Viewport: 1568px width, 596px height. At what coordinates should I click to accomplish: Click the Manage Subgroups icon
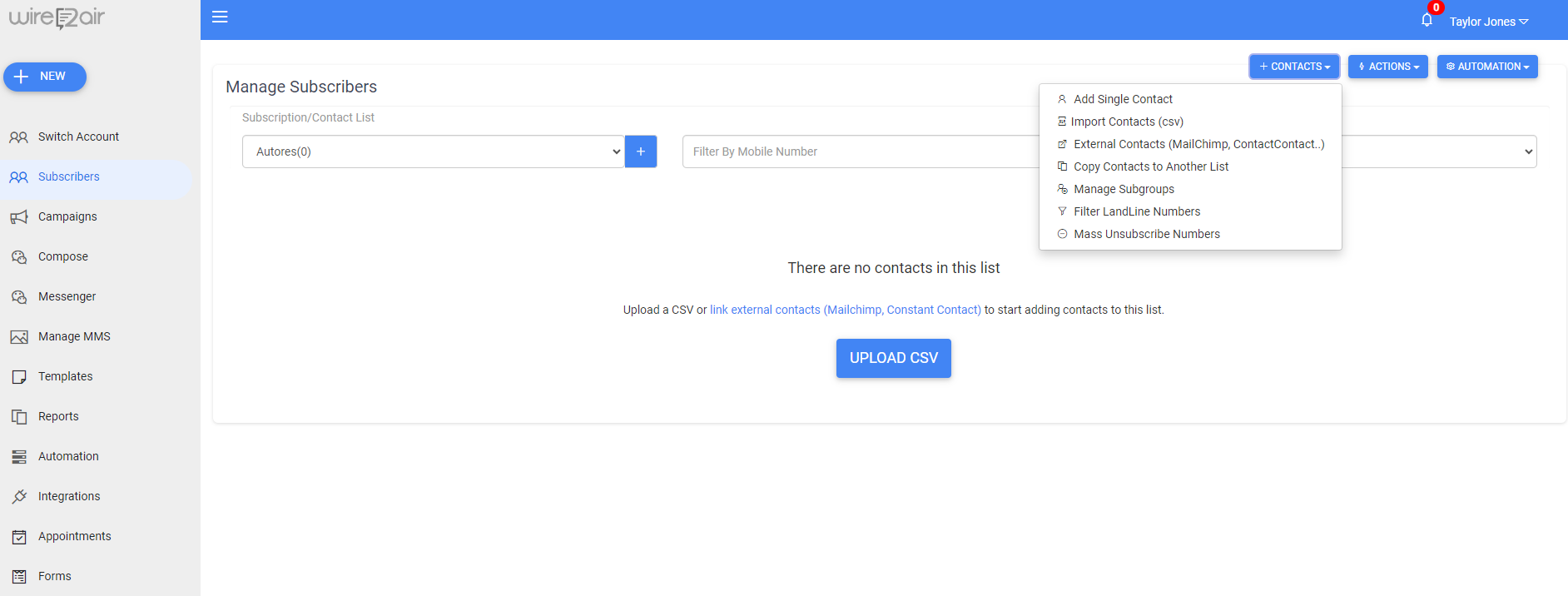(x=1062, y=189)
